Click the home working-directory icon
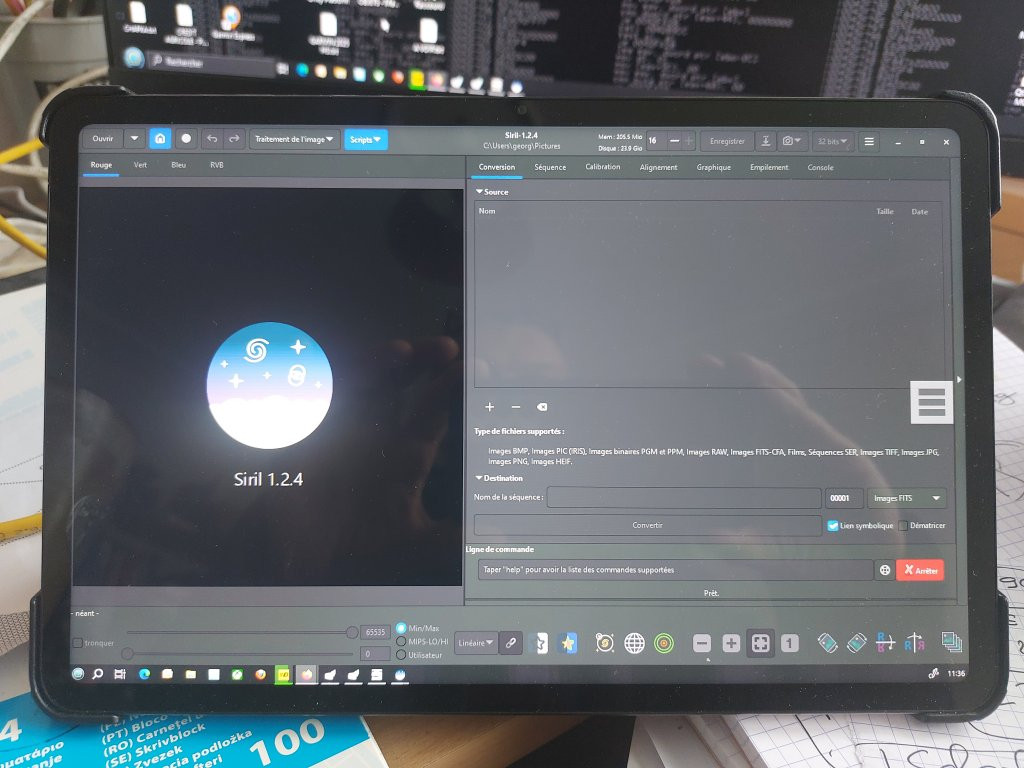This screenshot has height=768, width=1024. [160, 138]
